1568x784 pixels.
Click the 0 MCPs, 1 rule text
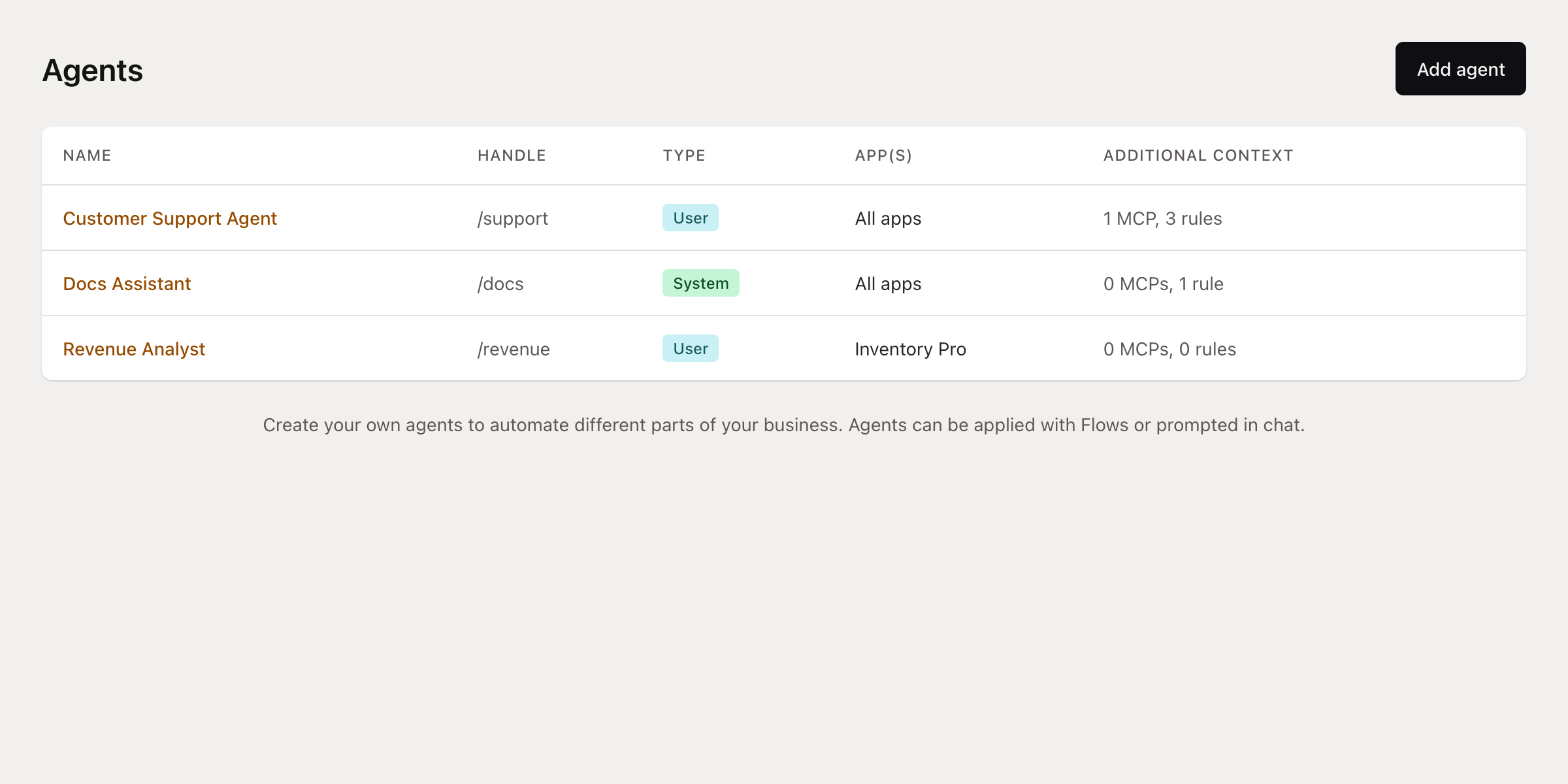[x=1163, y=284]
